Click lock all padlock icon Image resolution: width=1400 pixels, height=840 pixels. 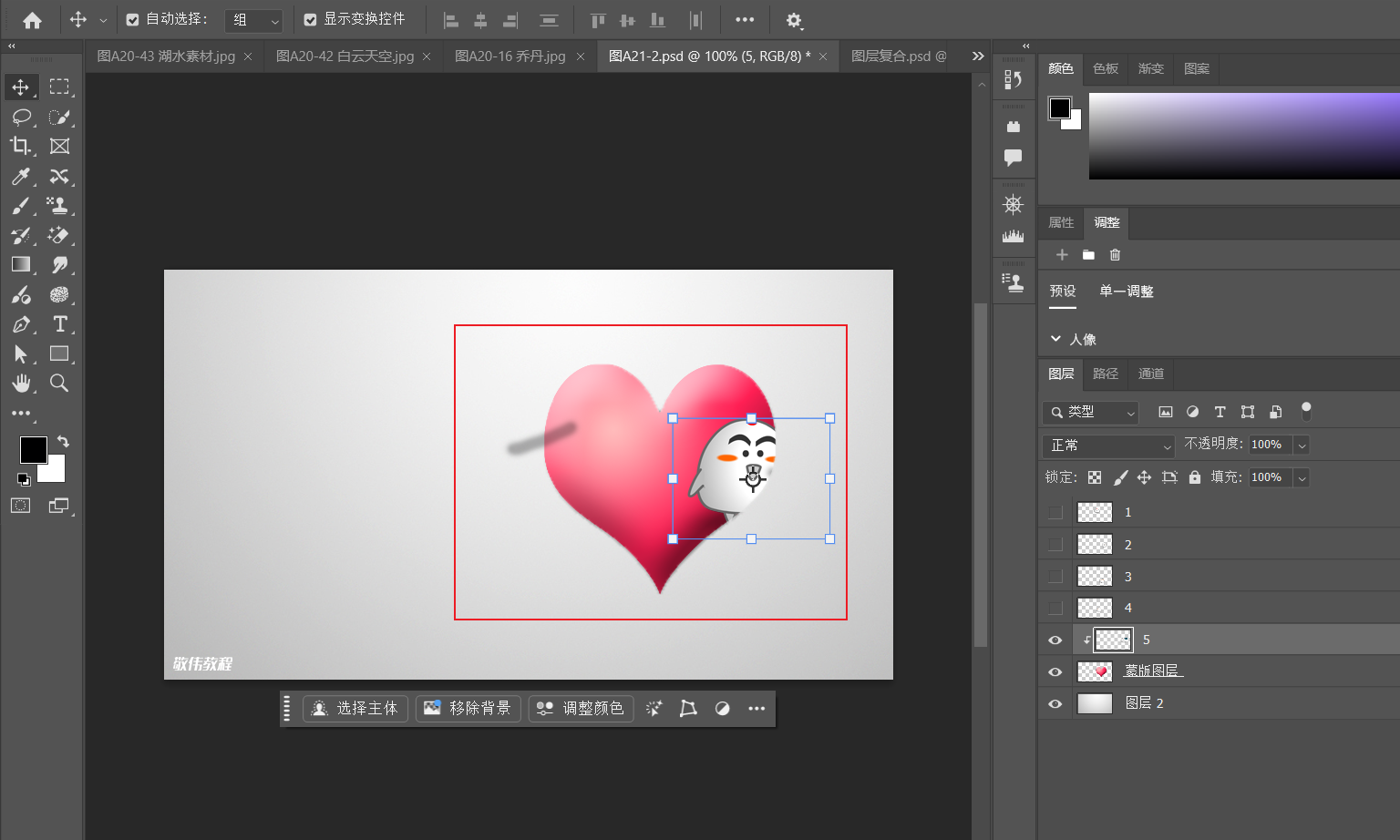(x=1195, y=477)
